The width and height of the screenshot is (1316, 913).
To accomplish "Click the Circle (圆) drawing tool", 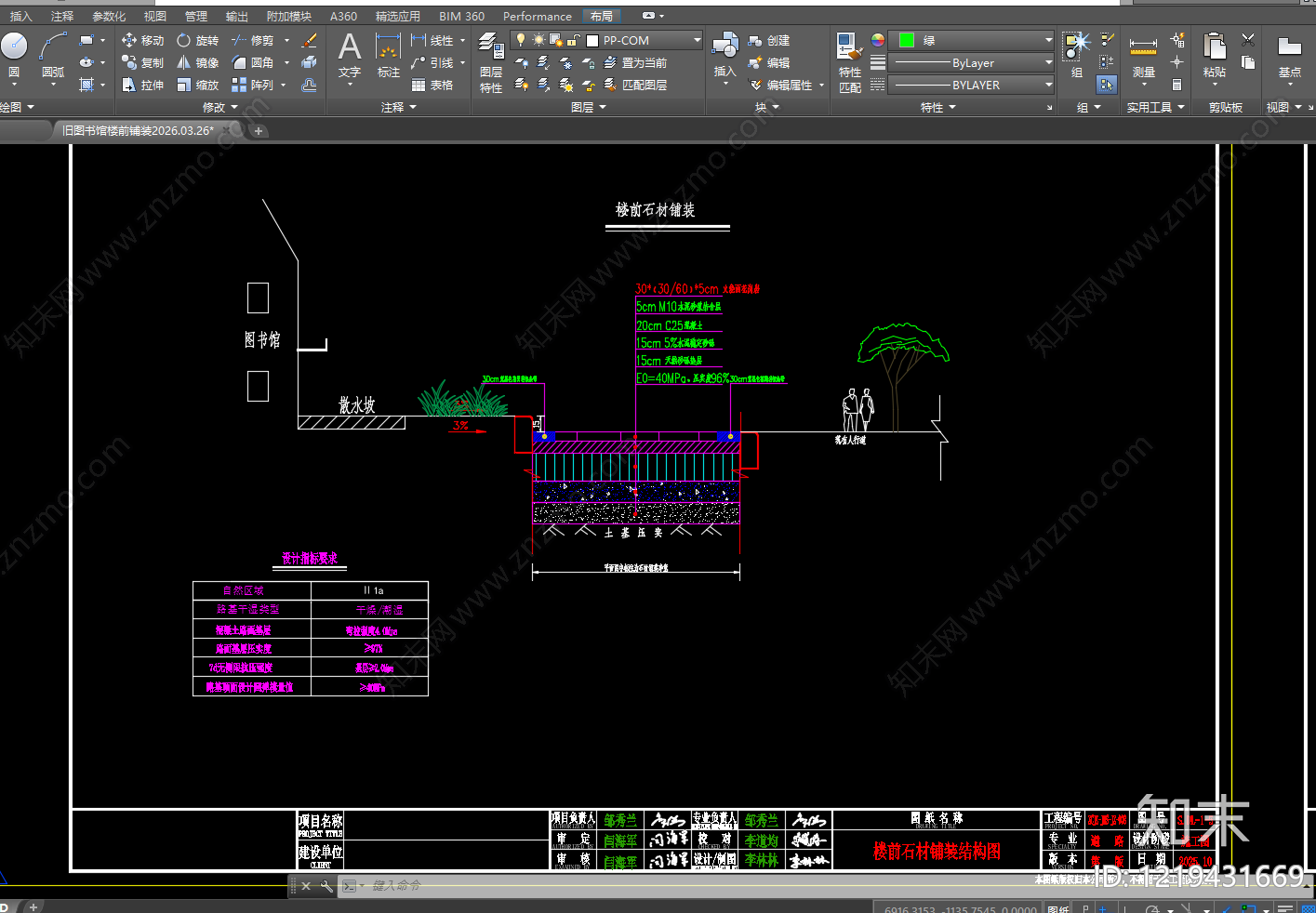I will click(x=14, y=54).
